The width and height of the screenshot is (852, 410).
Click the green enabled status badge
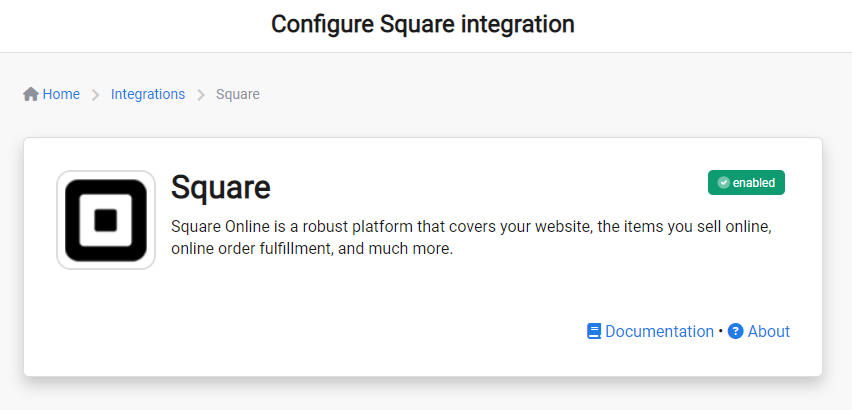click(746, 183)
